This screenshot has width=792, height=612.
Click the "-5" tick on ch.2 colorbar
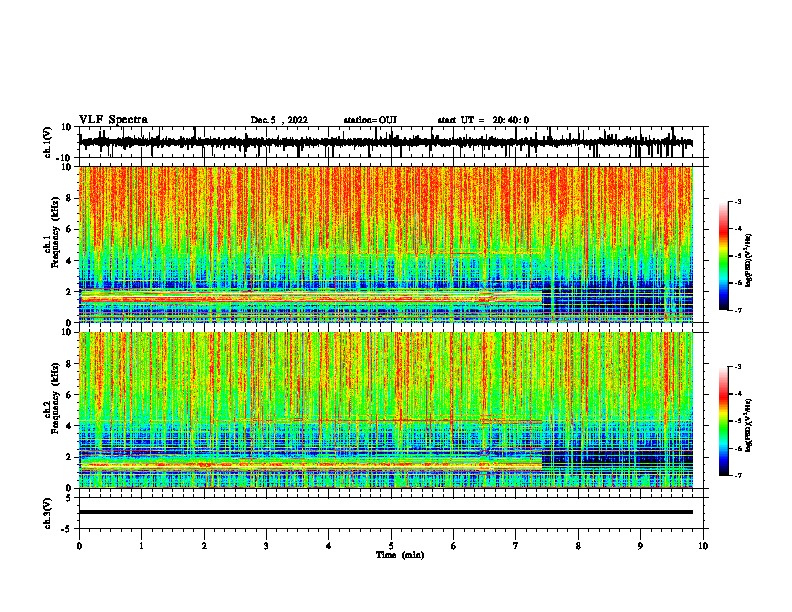click(737, 421)
